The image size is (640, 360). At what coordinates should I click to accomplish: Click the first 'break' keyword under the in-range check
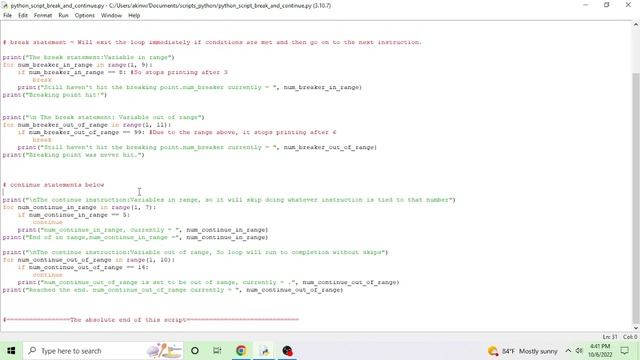tap(42, 80)
